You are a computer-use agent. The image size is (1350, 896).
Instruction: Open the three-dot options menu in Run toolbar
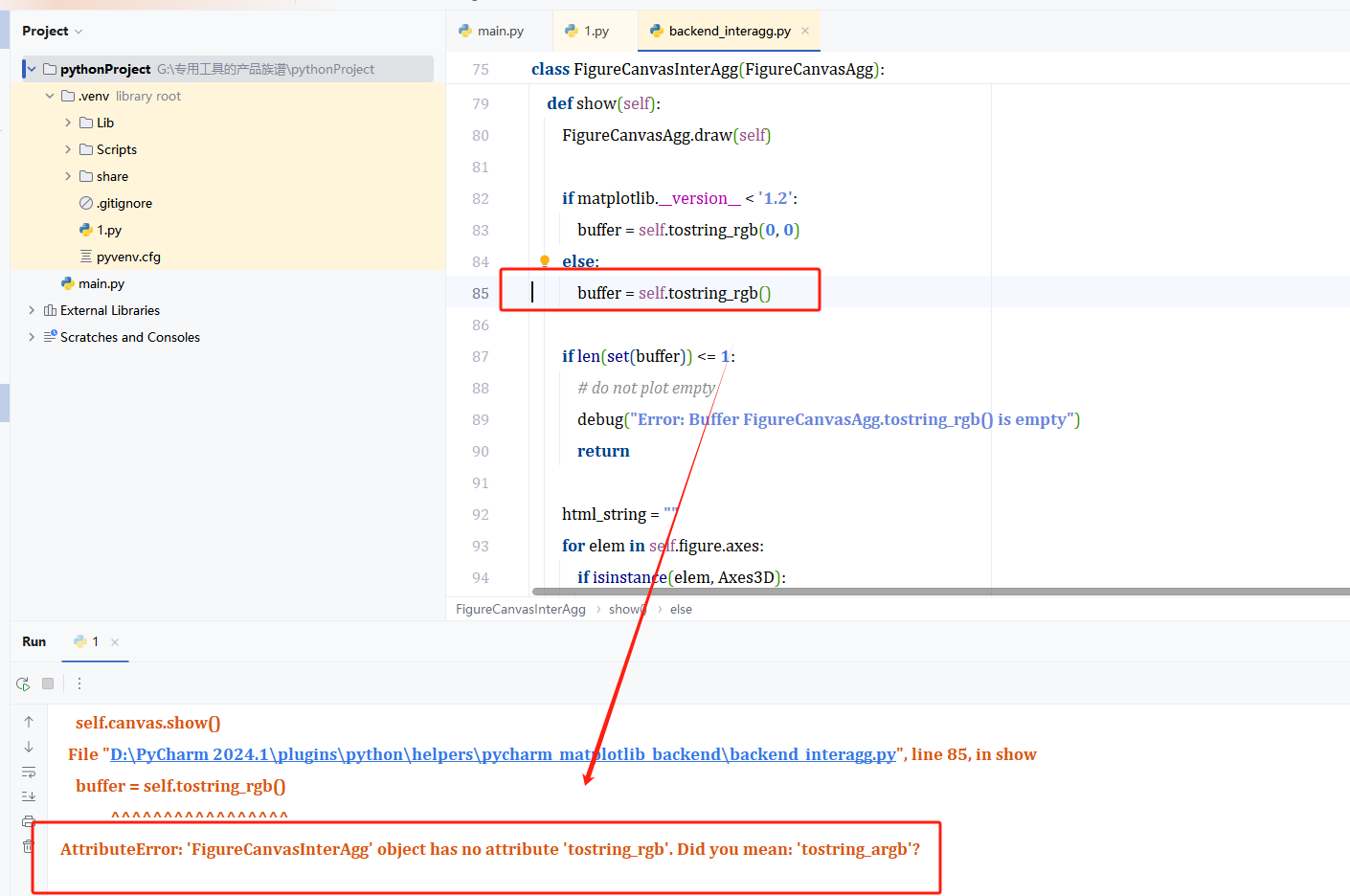(79, 683)
